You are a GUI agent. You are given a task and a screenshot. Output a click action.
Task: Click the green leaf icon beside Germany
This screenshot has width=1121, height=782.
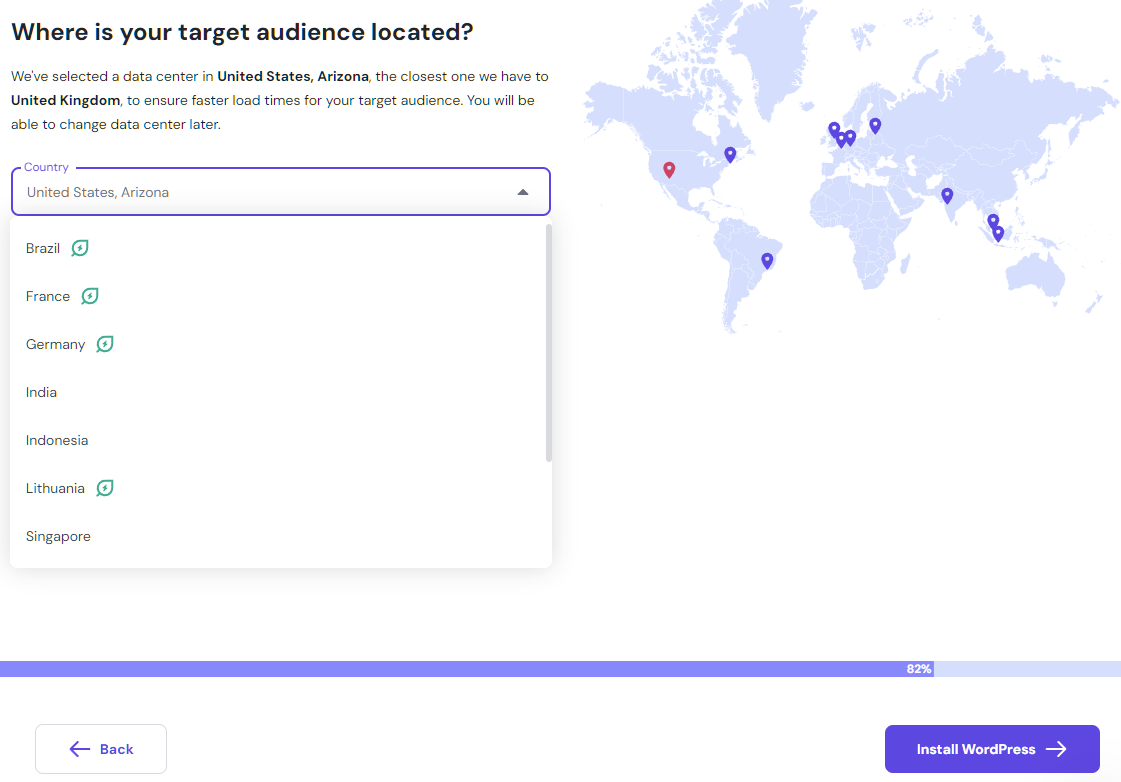[105, 344]
